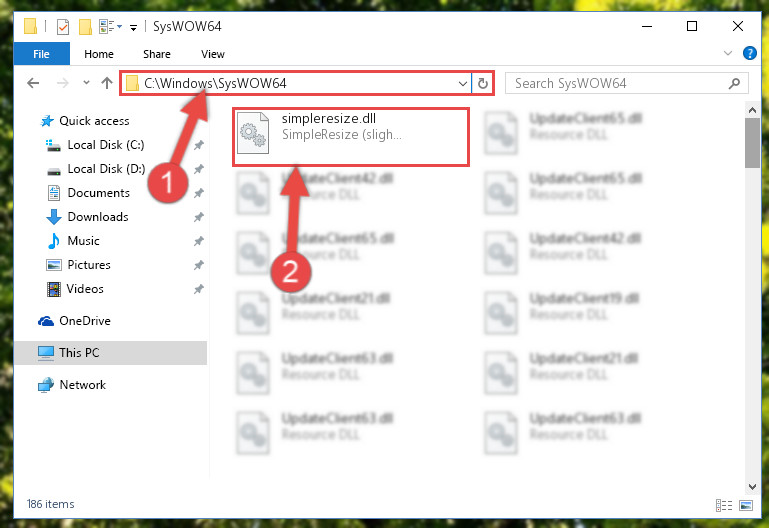The width and height of the screenshot is (769, 528).
Task: Click the folder icon in the address bar
Action: [132, 83]
